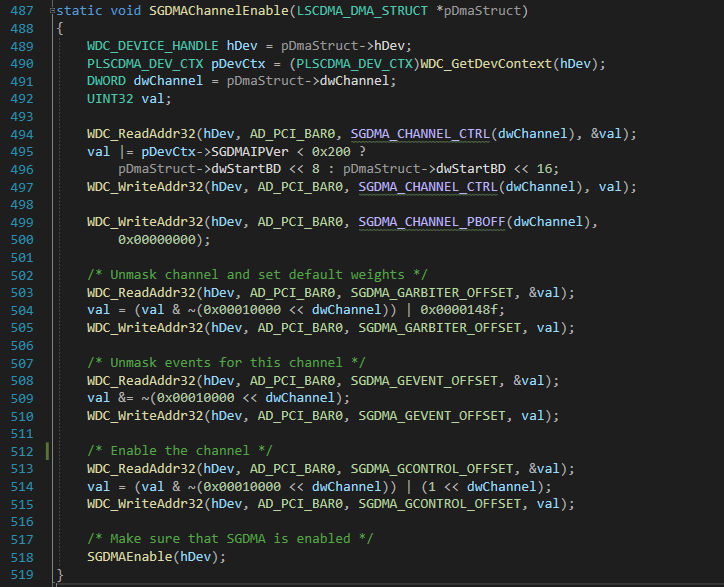The width and height of the screenshot is (724, 587).
Task: Click the 0x00010000 constant on line 509
Action: click(195, 398)
